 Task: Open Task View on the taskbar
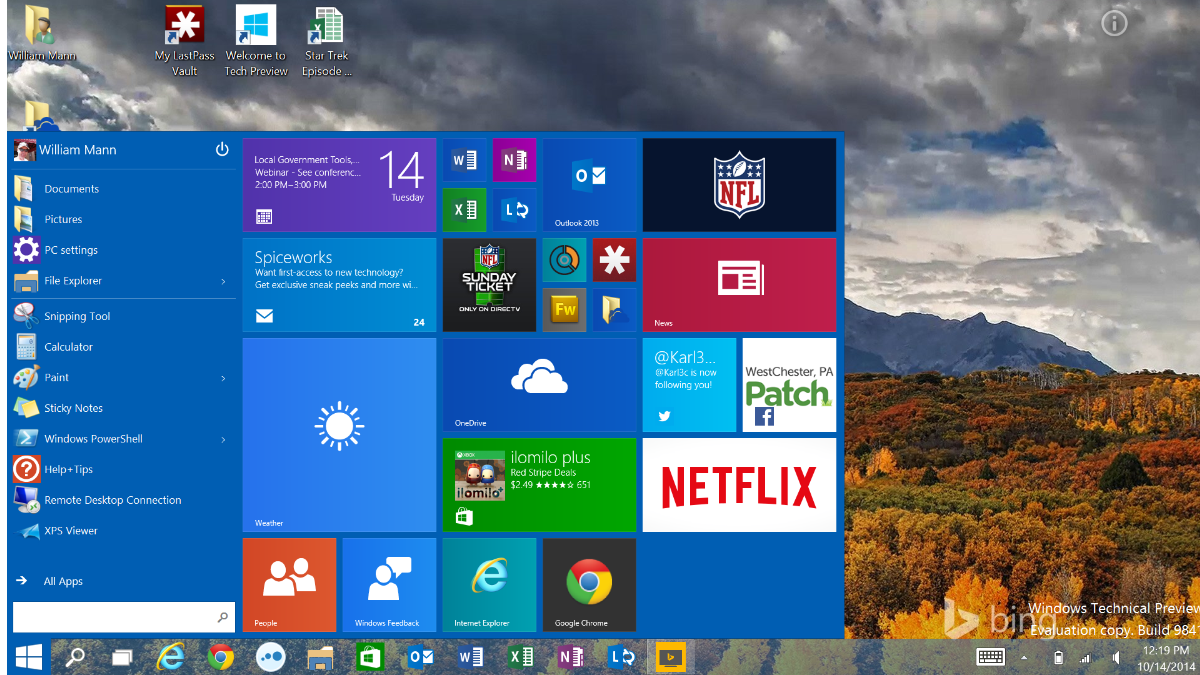click(122, 657)
